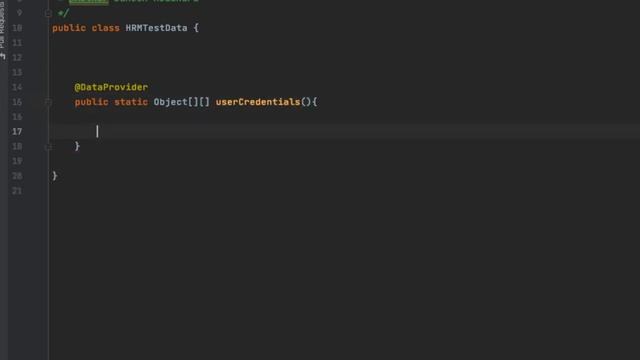The width and height of the screenshot is (640, 360).
Task: Click the userCredentials method name
Action: [258, 102]
